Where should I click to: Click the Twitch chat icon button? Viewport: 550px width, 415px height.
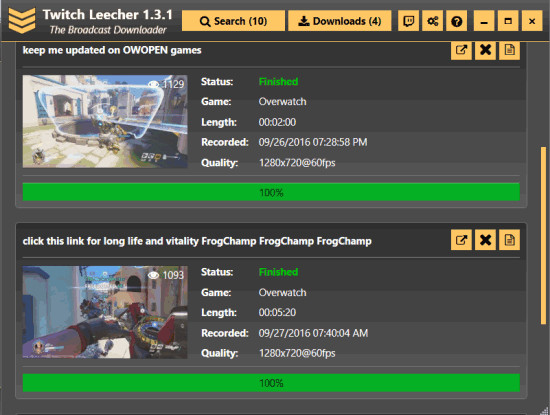point(409,21)
